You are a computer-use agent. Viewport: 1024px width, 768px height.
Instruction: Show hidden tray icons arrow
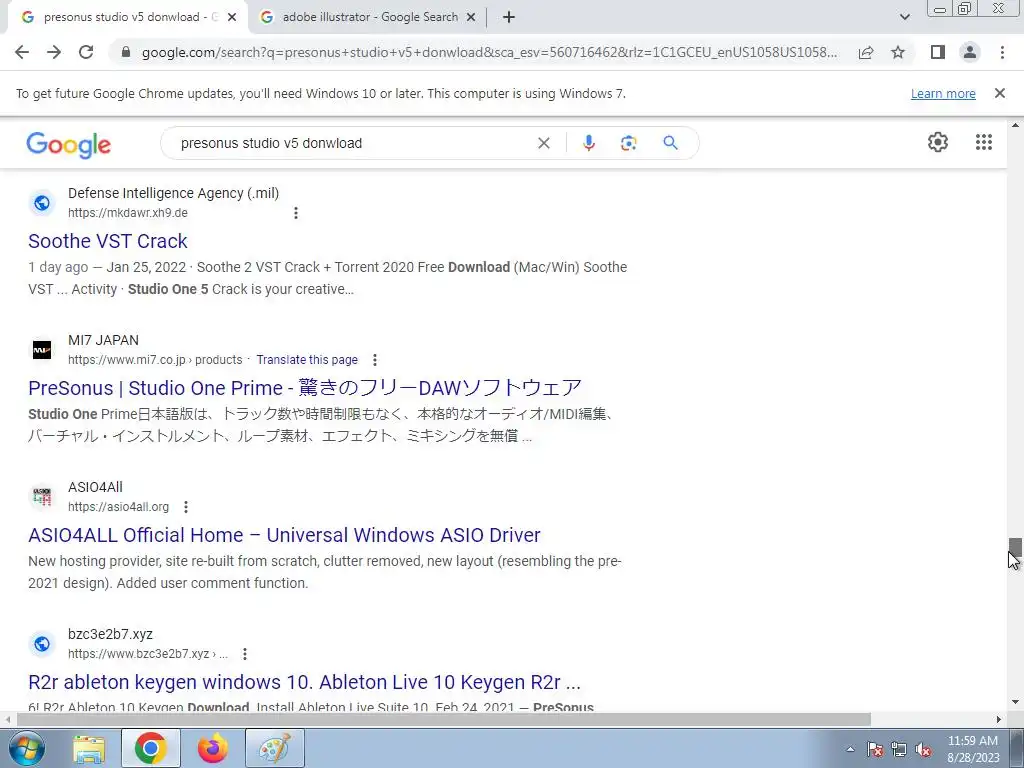coord(850,750)
